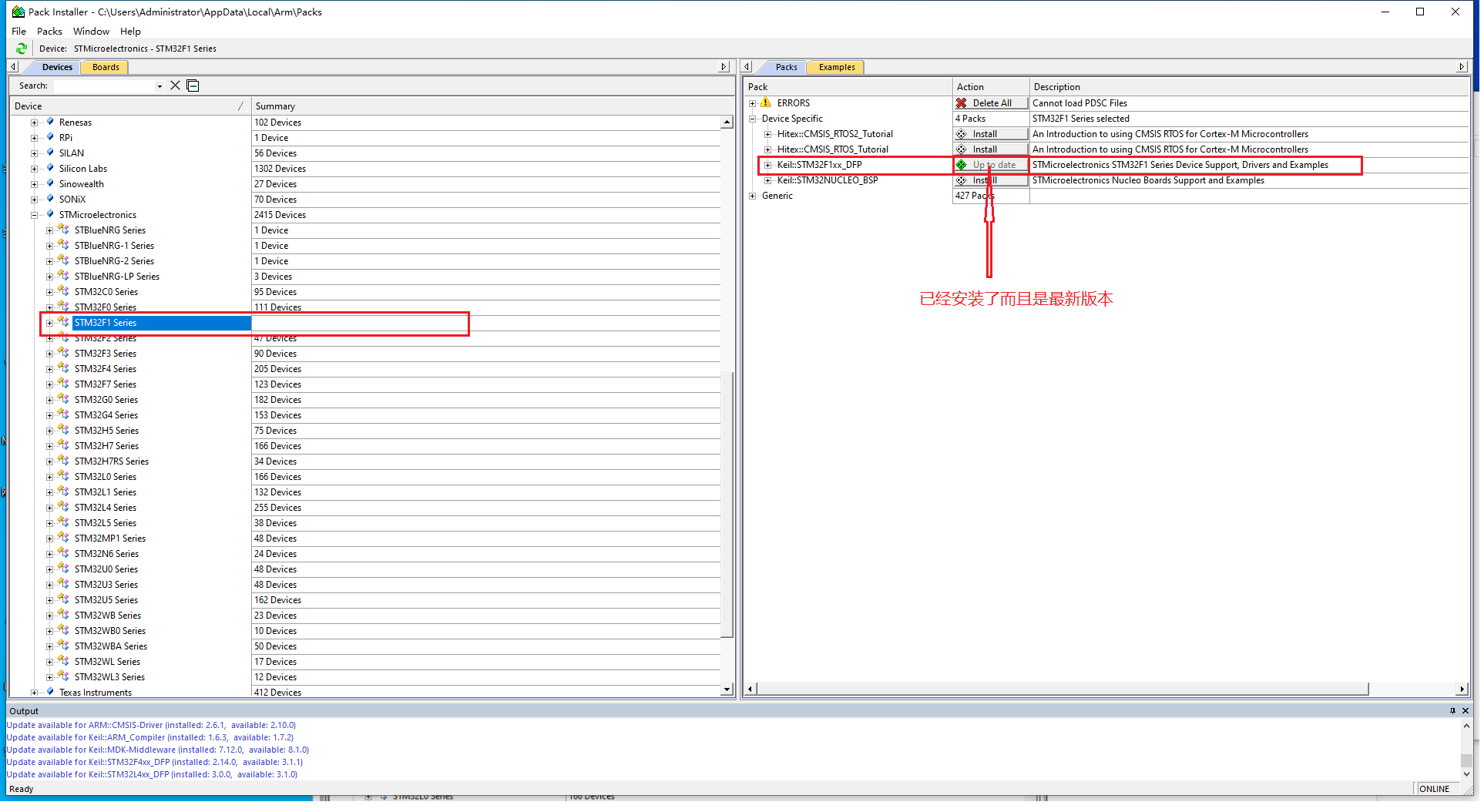This screenshot has height=812, width=1484.
Task: Click the STM32F4 Series device icon
Action: click(x=64, y=368)
